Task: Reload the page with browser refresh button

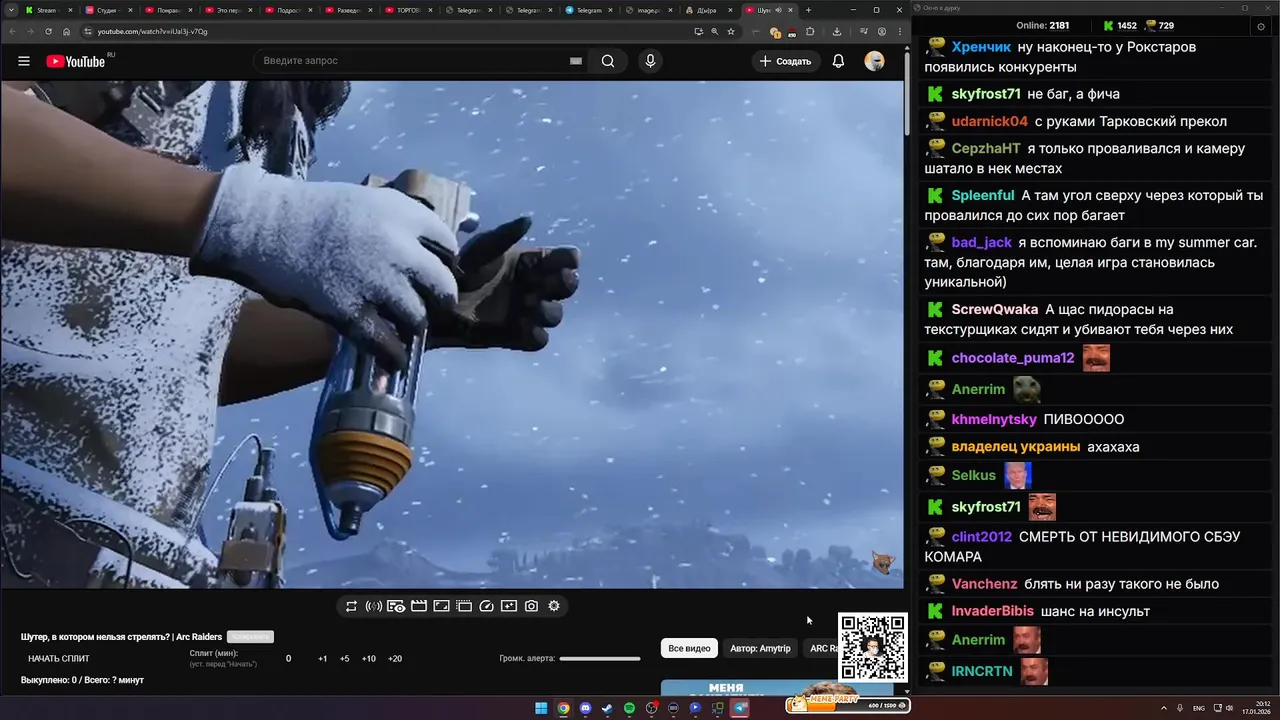Action: tap(49, 31)
